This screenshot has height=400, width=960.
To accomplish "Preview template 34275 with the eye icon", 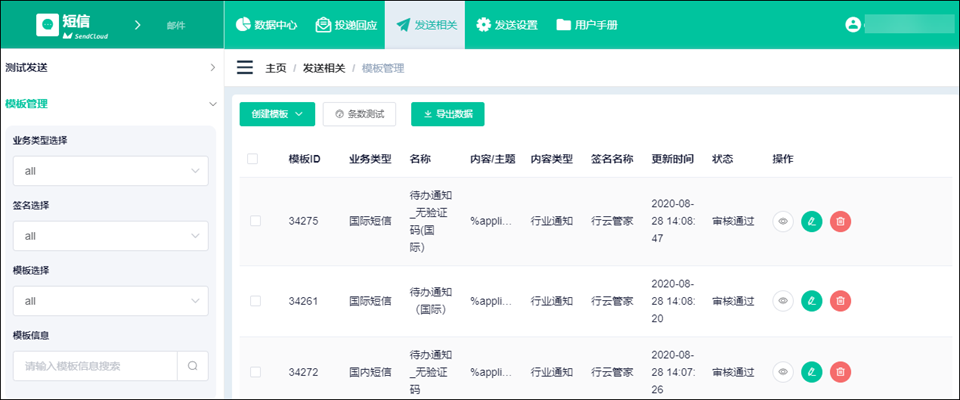I will 783,221.
